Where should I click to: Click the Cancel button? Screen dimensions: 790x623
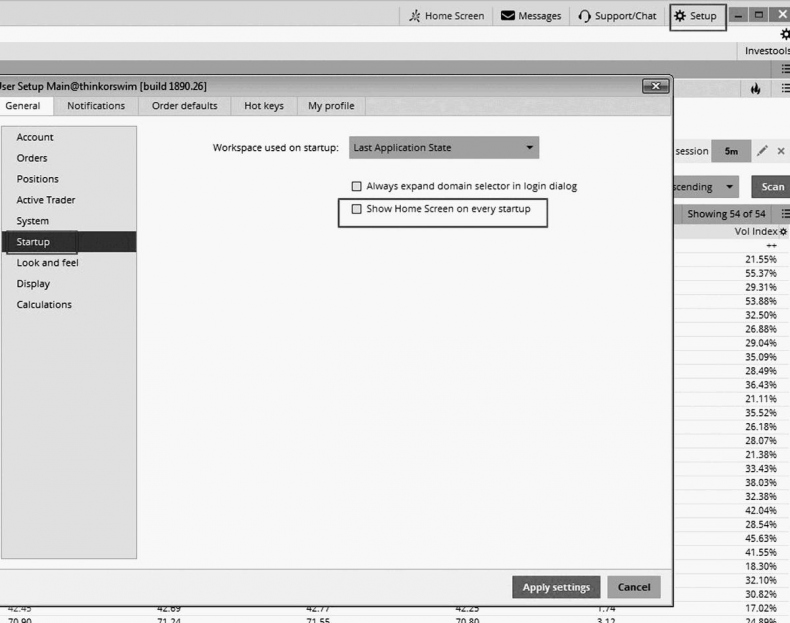(633, 587)
